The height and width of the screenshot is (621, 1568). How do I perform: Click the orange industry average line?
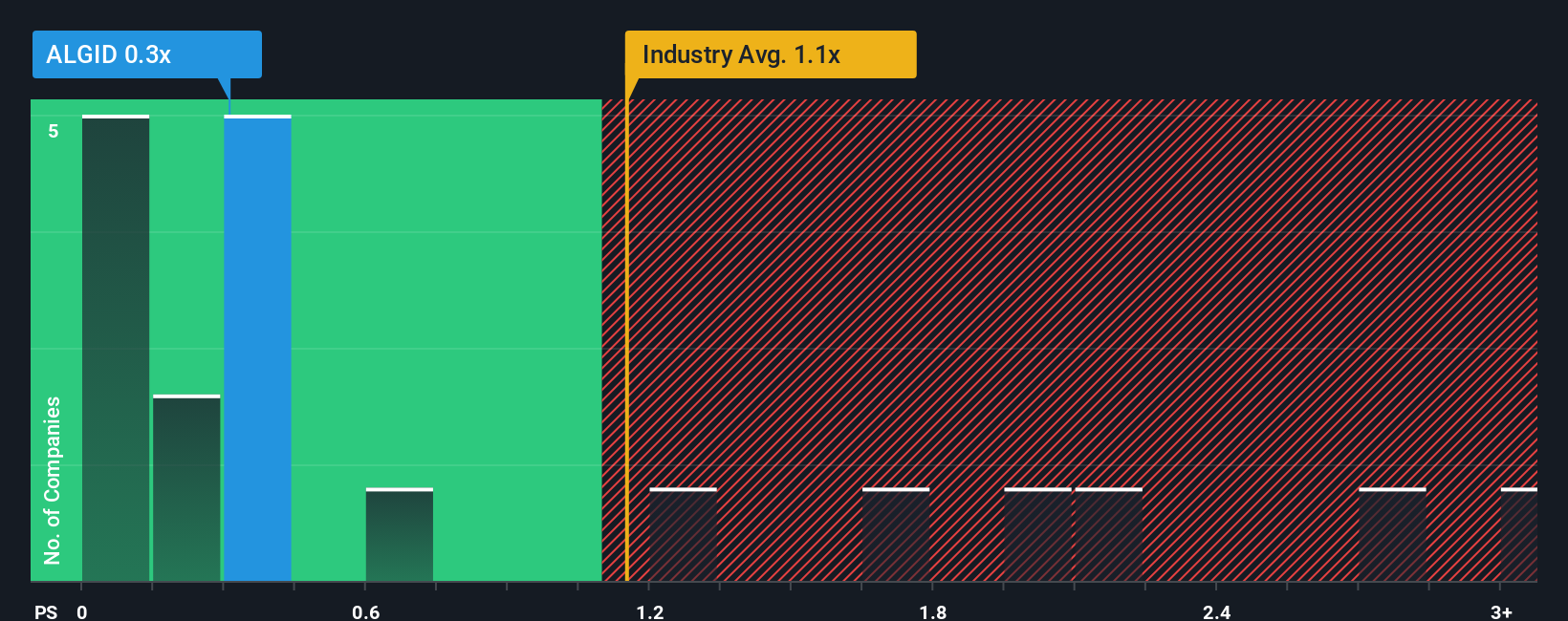[627, 340]
